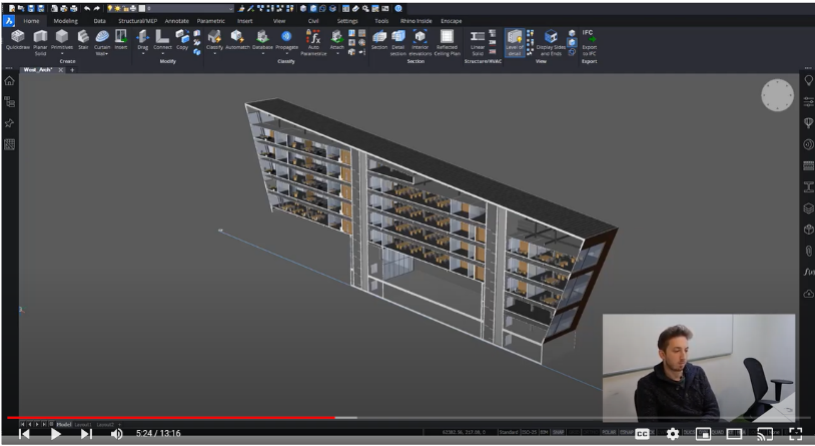Open the home icon in left sidebar
This screenshot has height=446, width=815.
[x=9, y=81]
